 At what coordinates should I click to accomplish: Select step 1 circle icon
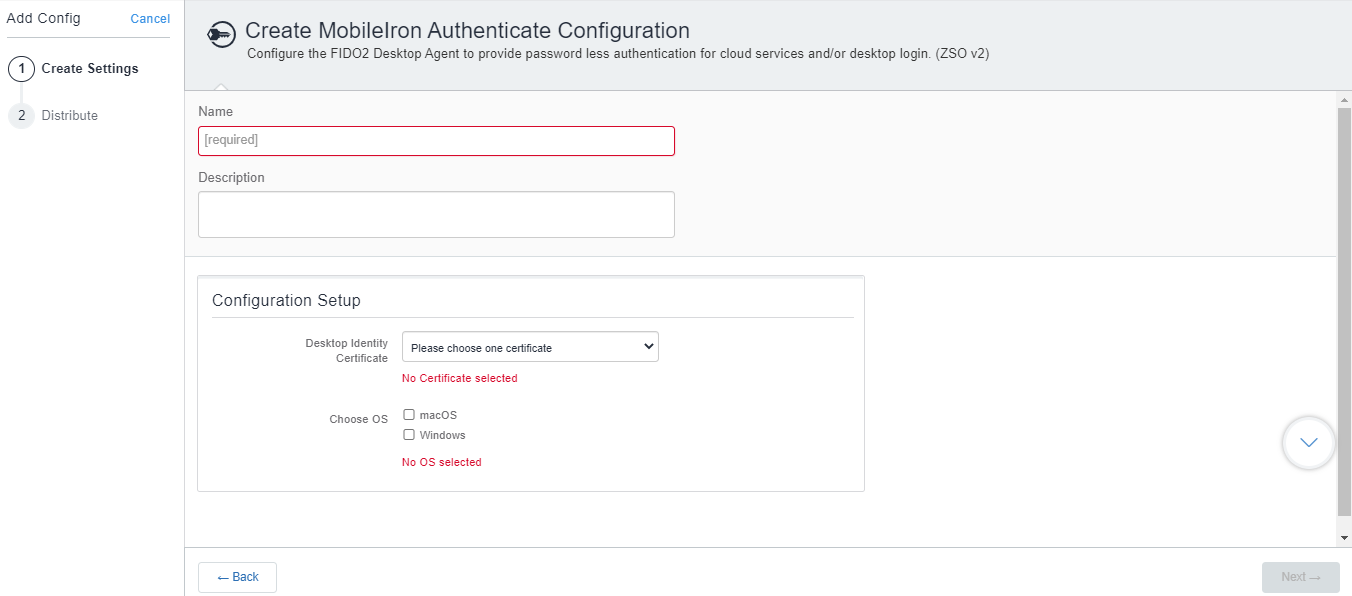click(21, 69)
